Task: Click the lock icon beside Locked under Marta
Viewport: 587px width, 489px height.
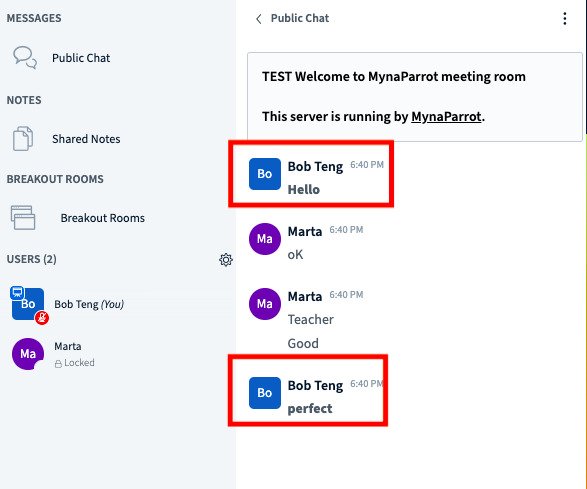Action: pos(58,364)
